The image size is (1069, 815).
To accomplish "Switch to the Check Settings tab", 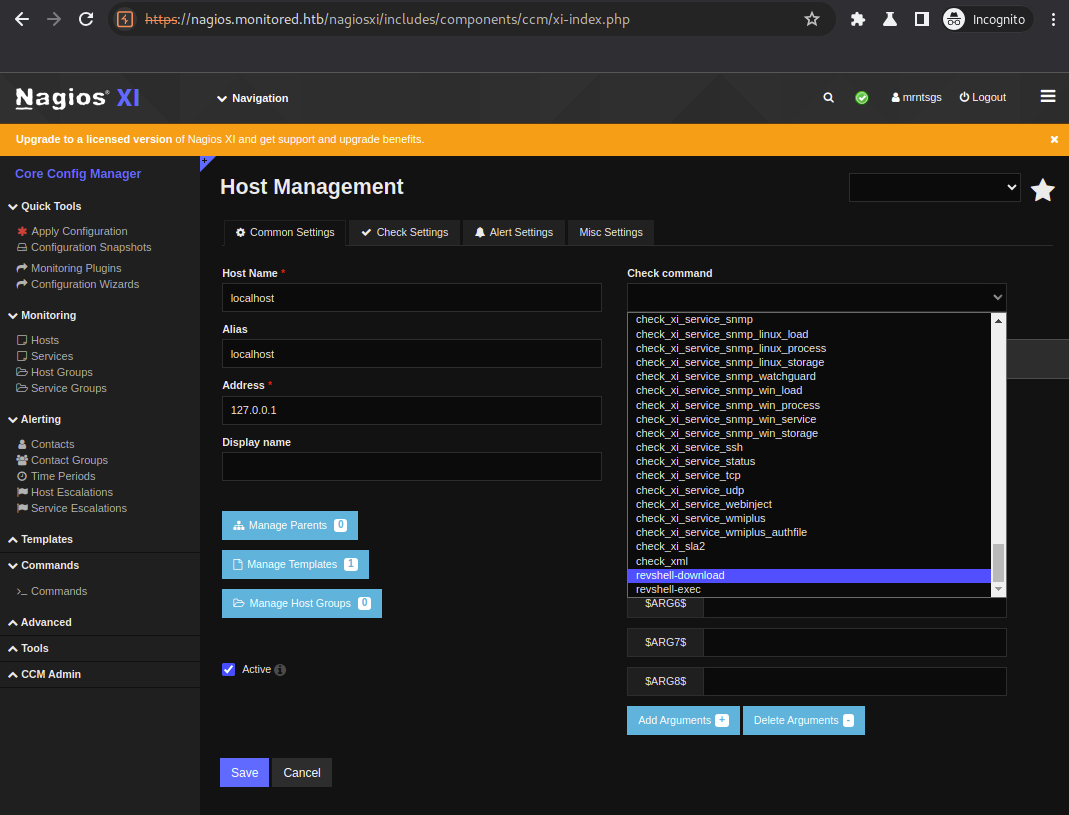I will (404, 232).
